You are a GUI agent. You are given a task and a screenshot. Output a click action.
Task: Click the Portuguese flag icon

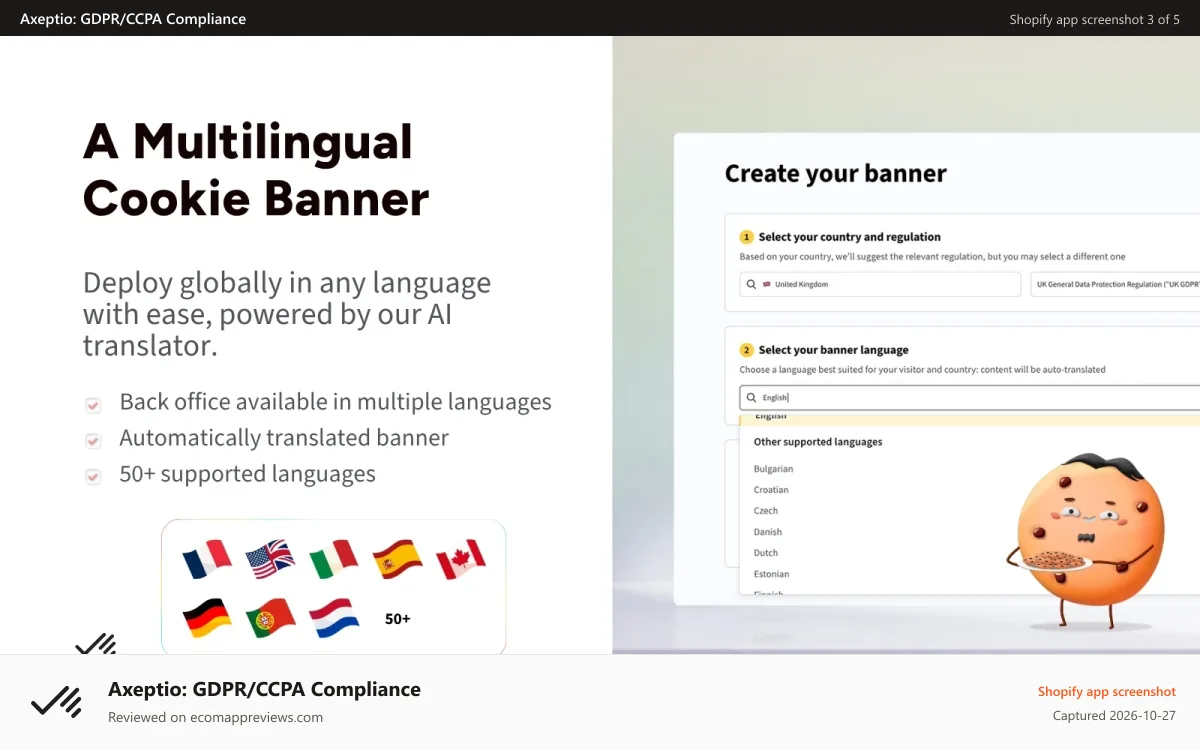(x=270, y=618)
